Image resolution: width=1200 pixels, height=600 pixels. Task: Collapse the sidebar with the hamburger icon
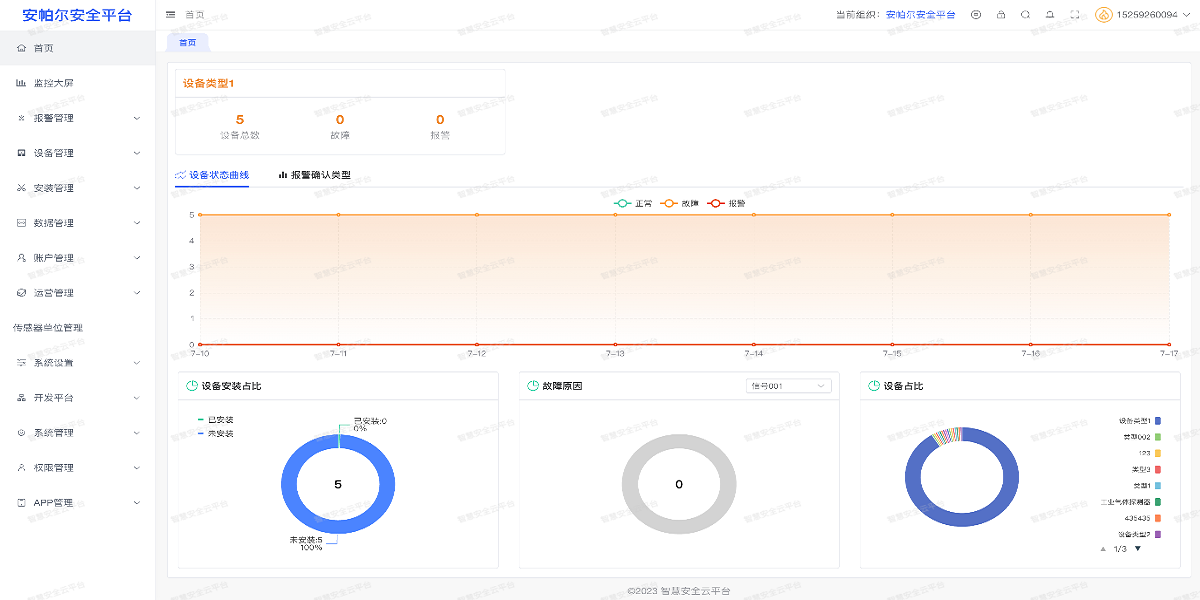[169, 14]
